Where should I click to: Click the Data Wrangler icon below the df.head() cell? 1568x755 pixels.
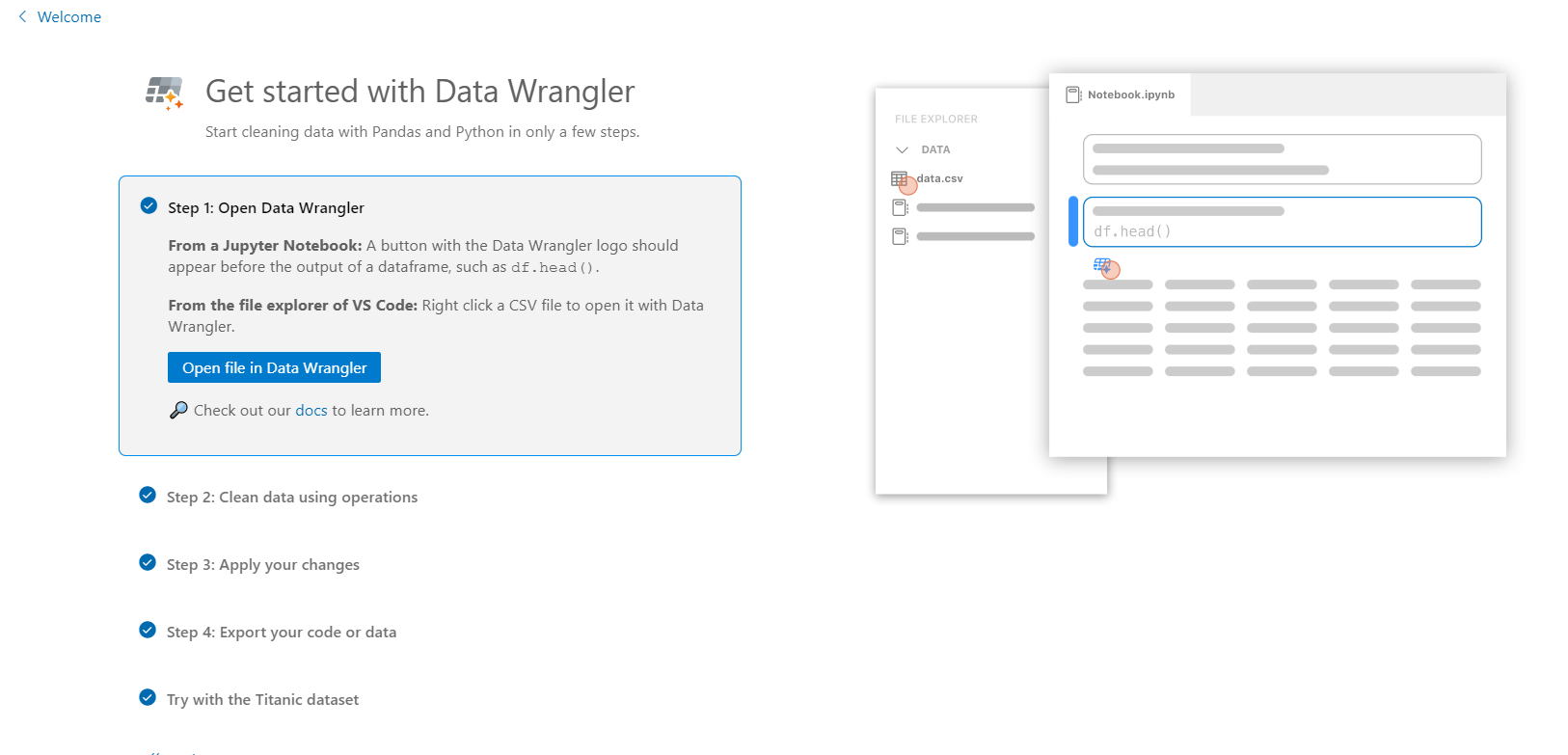tap(1102, 264)
